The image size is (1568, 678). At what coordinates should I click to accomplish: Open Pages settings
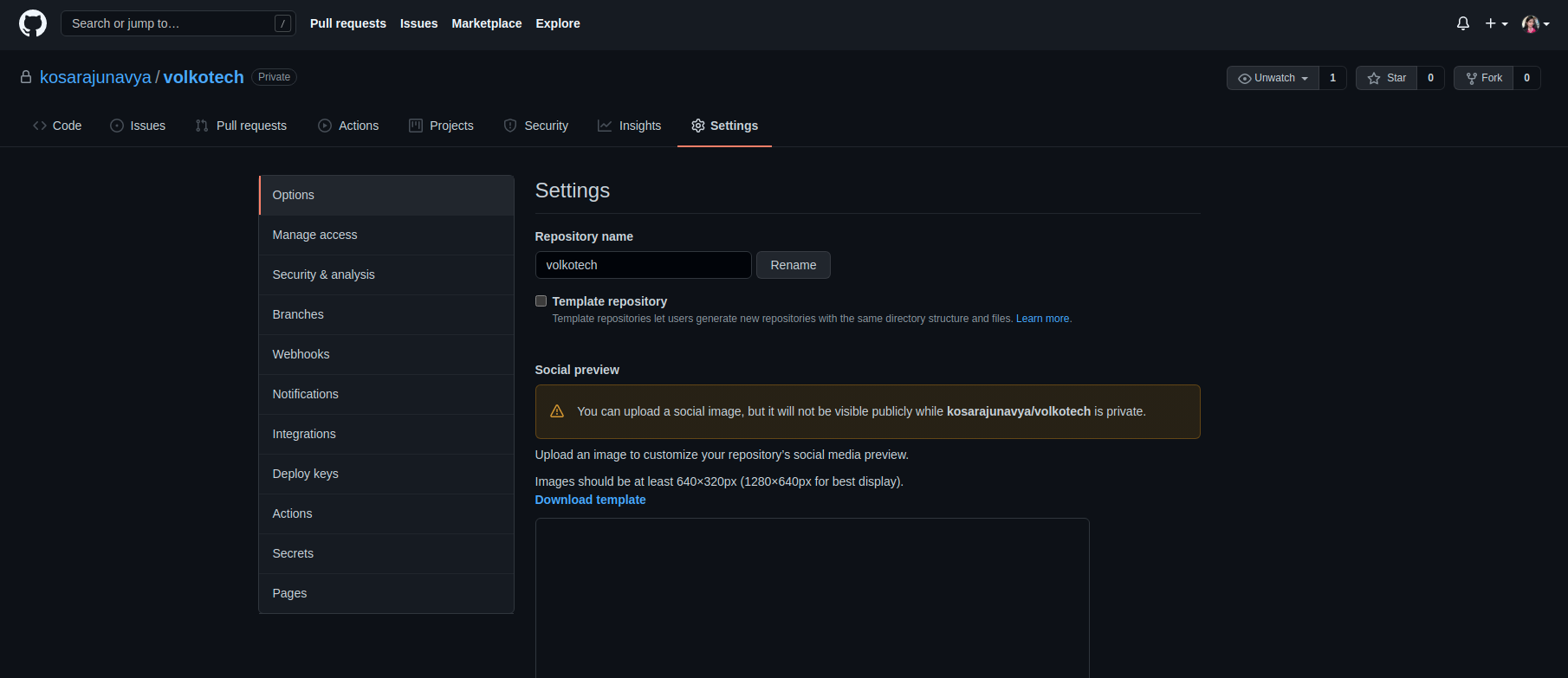point(386,593)
